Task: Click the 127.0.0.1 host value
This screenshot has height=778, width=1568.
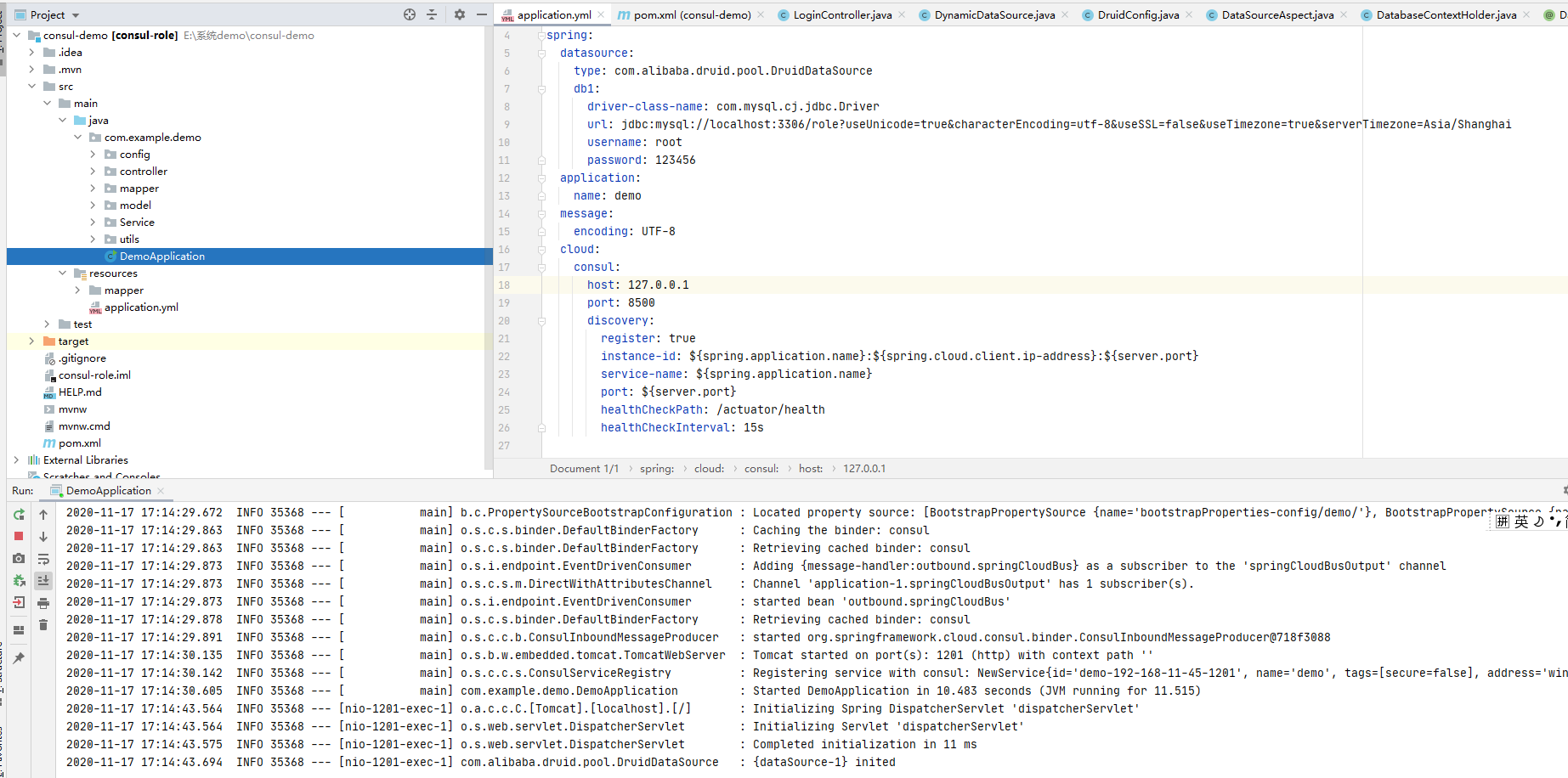Action: tap(658, 285)
